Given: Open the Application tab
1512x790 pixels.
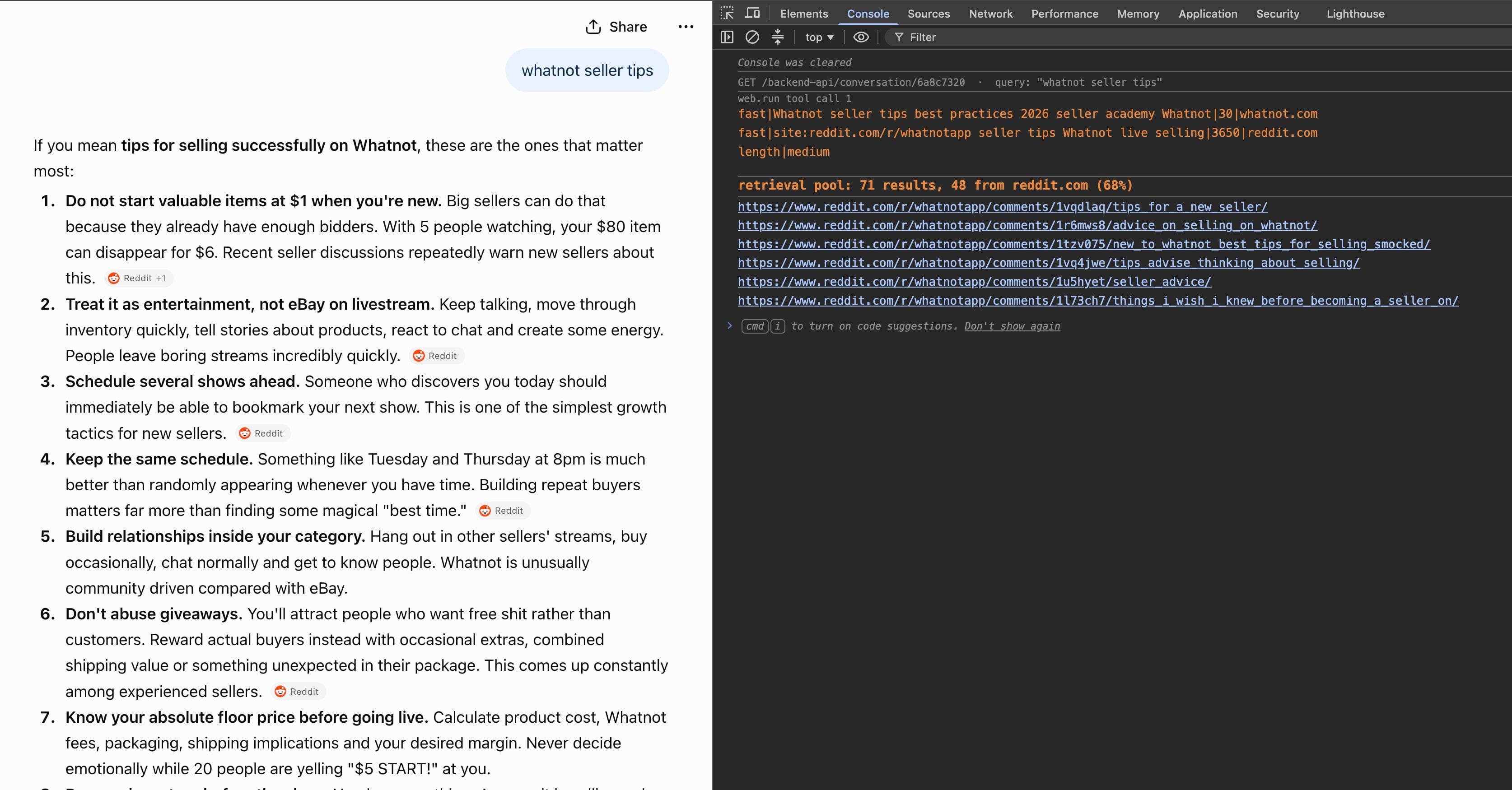Looking at the screenshot, I should pyautogui.click(x=1207, y=14).
